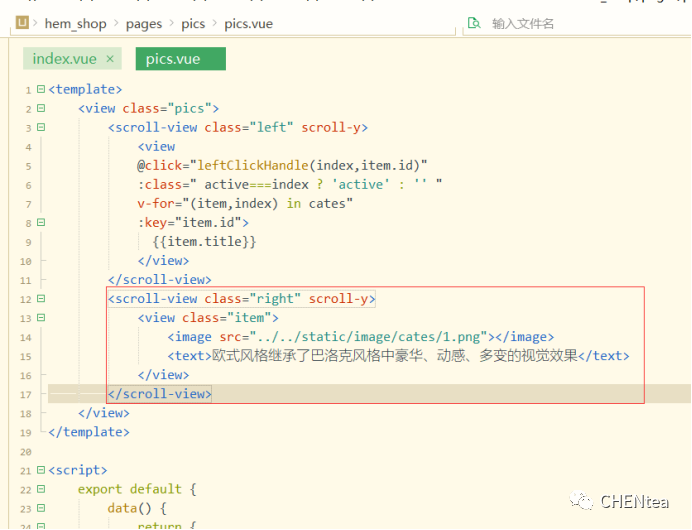Collapse the key attribute block on line 8

pyautogui.click(x=41, y=223)
